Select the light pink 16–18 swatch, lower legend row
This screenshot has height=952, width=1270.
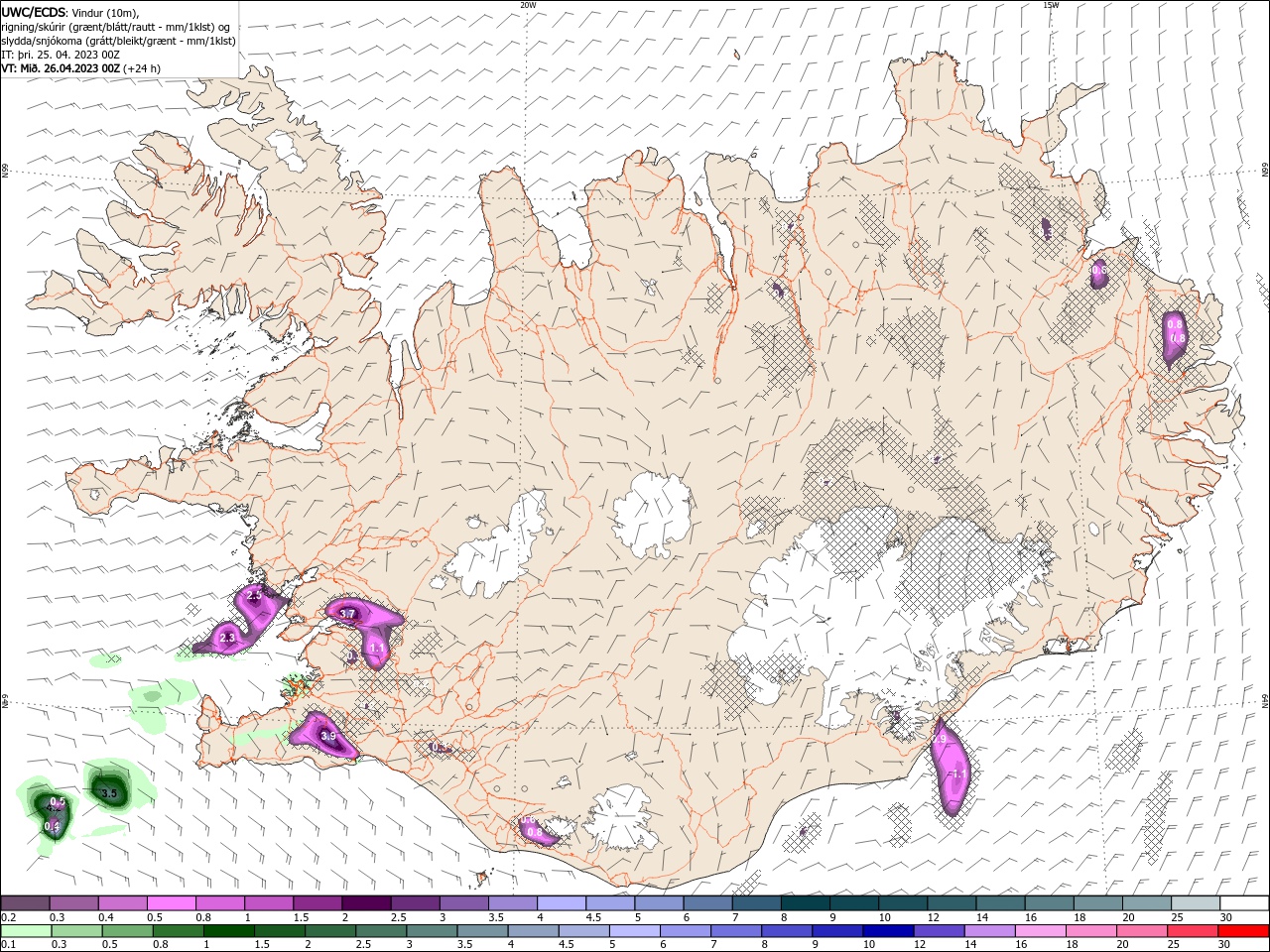1040,931
